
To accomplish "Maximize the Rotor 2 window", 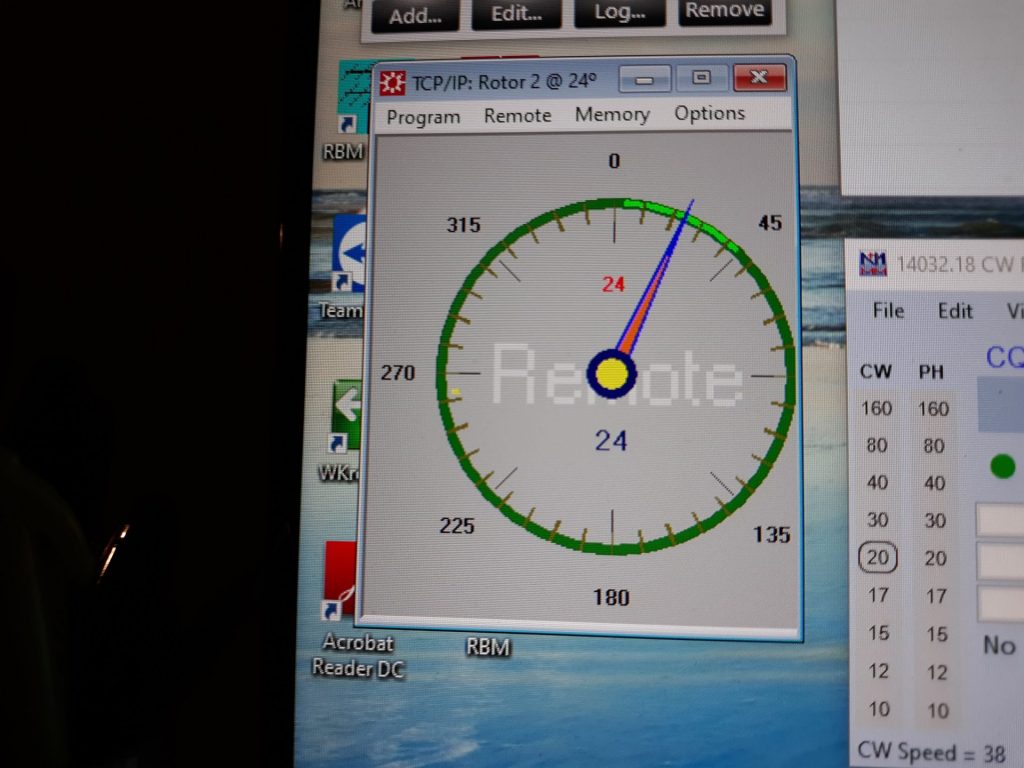I will (x=701, y=78).
